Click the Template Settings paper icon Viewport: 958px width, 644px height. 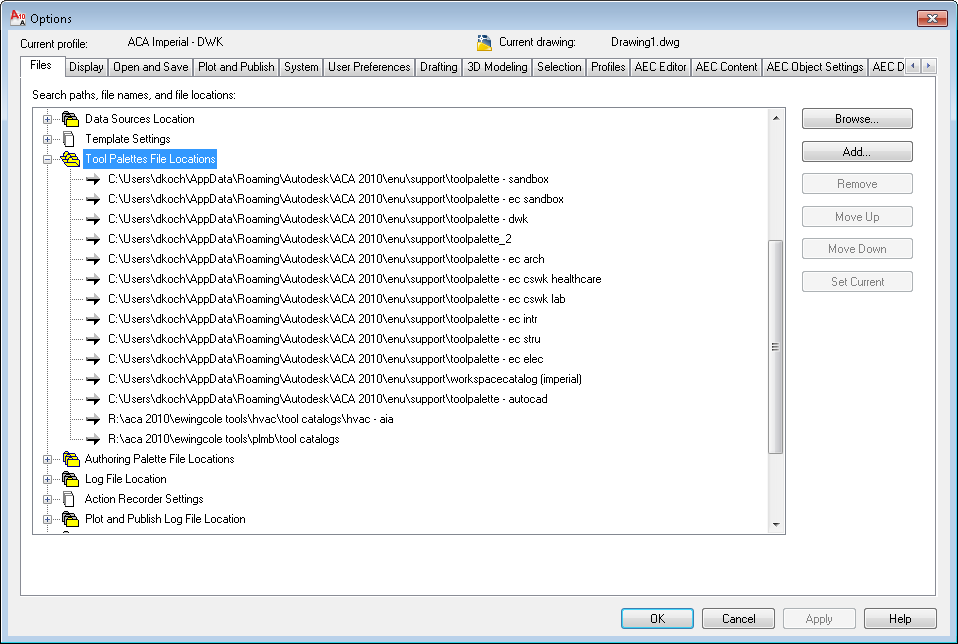(69, 139)
